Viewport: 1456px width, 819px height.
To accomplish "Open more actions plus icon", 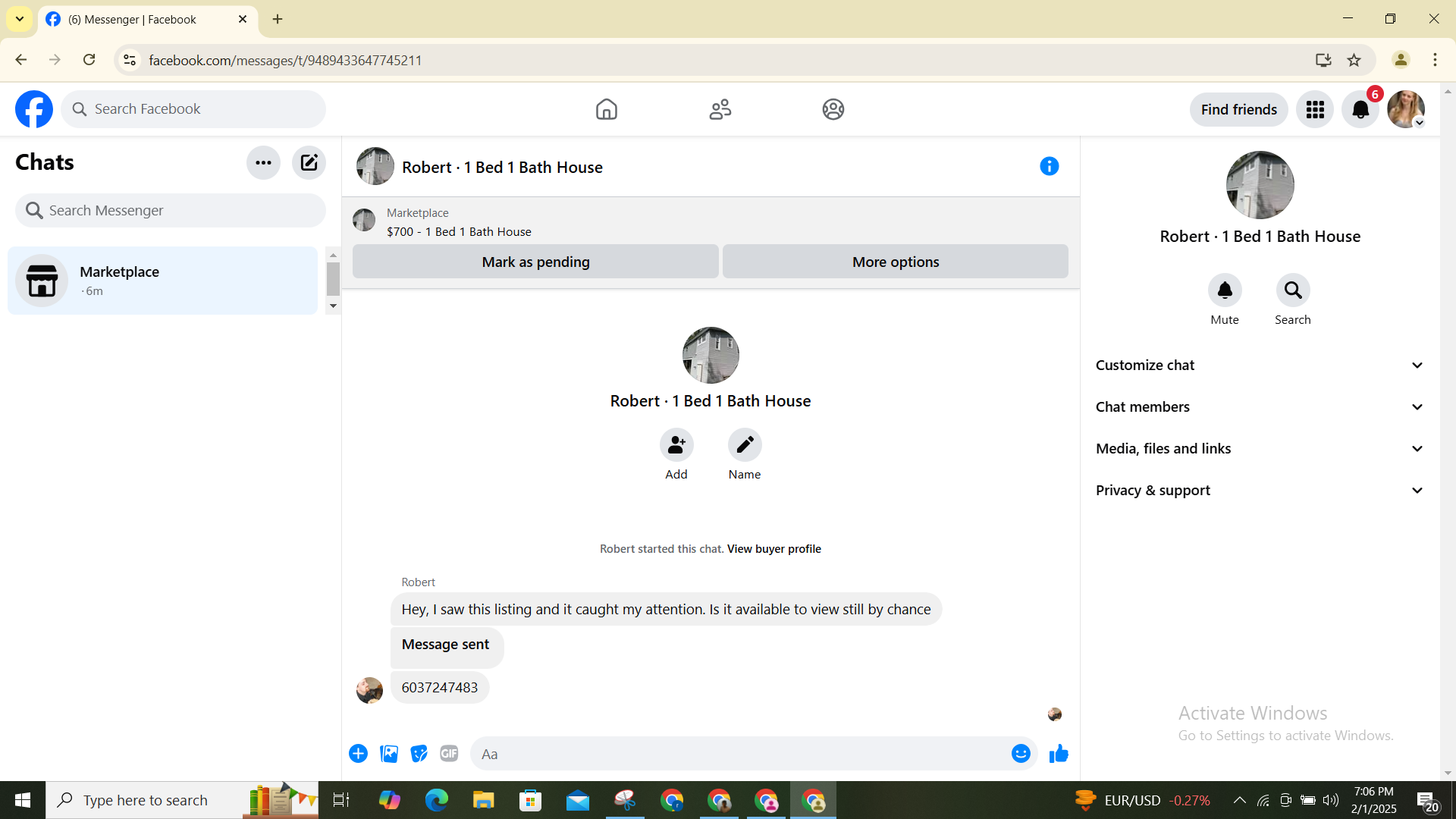I will pyautogui.click(x=358, y=754).
